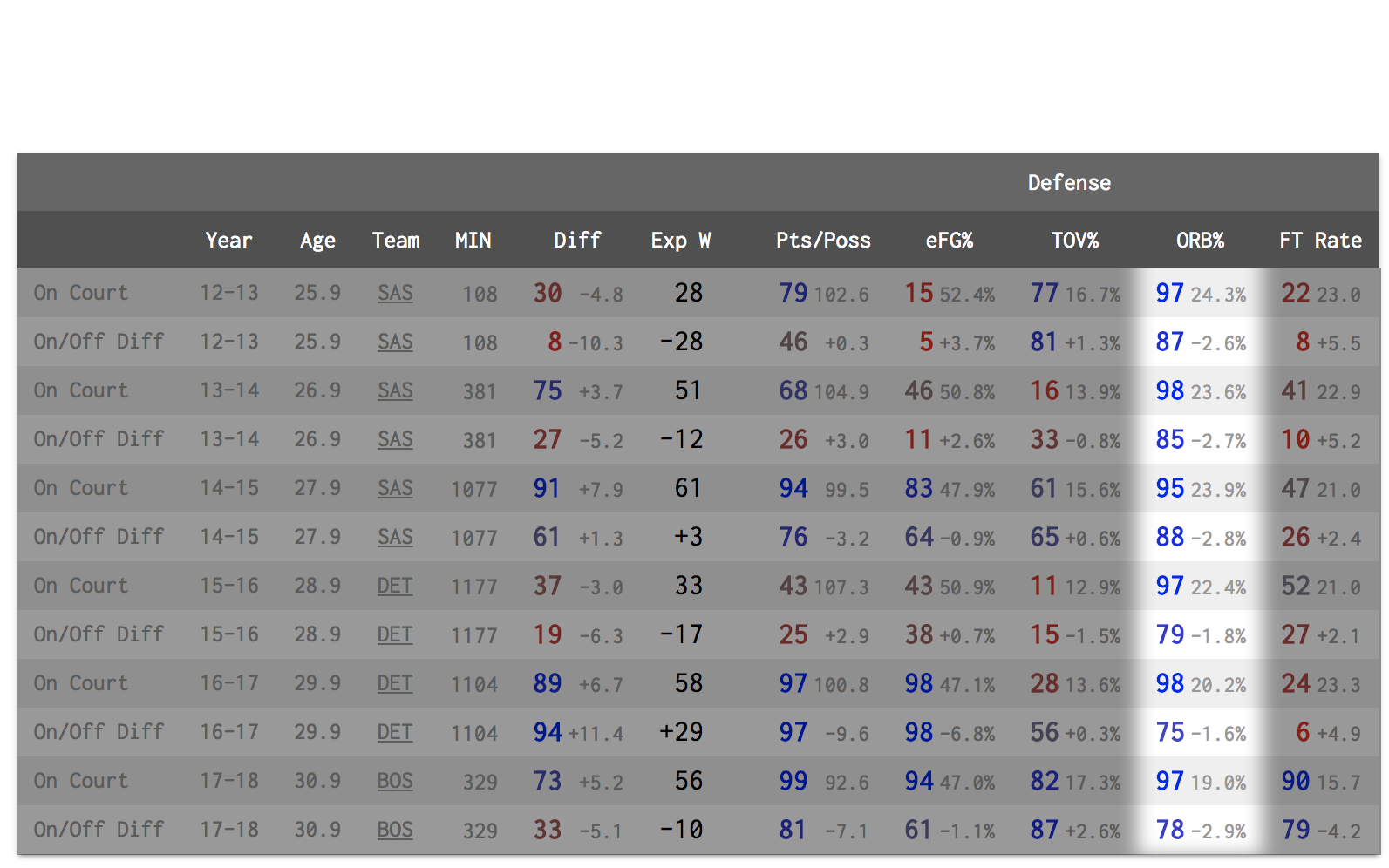Open the DET team link for 15-16 On Court
The image size is (1389, 868).
click(x=395, y=586)
